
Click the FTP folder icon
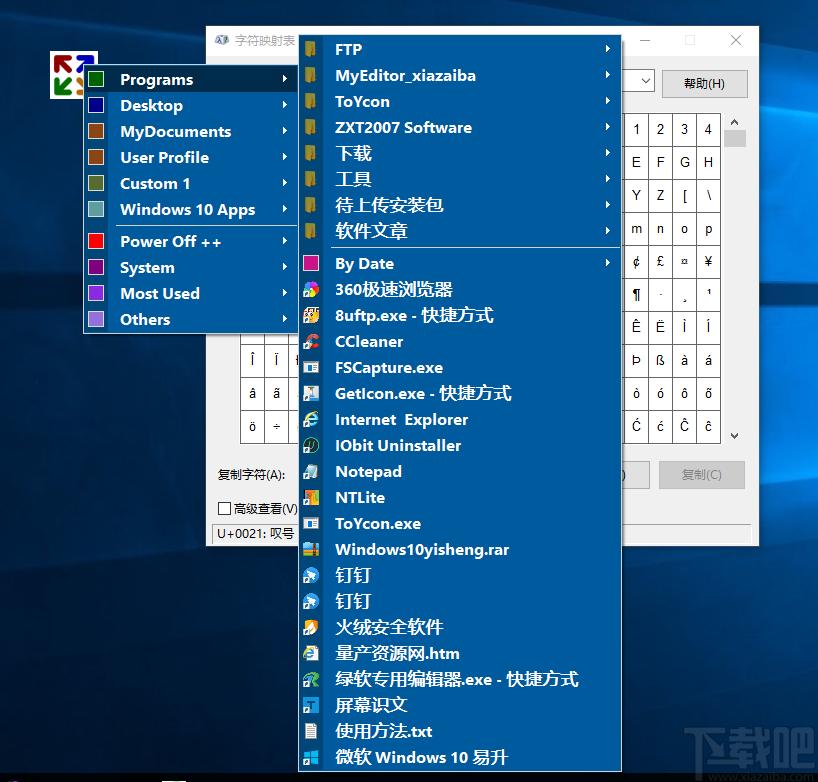(310, 50)
